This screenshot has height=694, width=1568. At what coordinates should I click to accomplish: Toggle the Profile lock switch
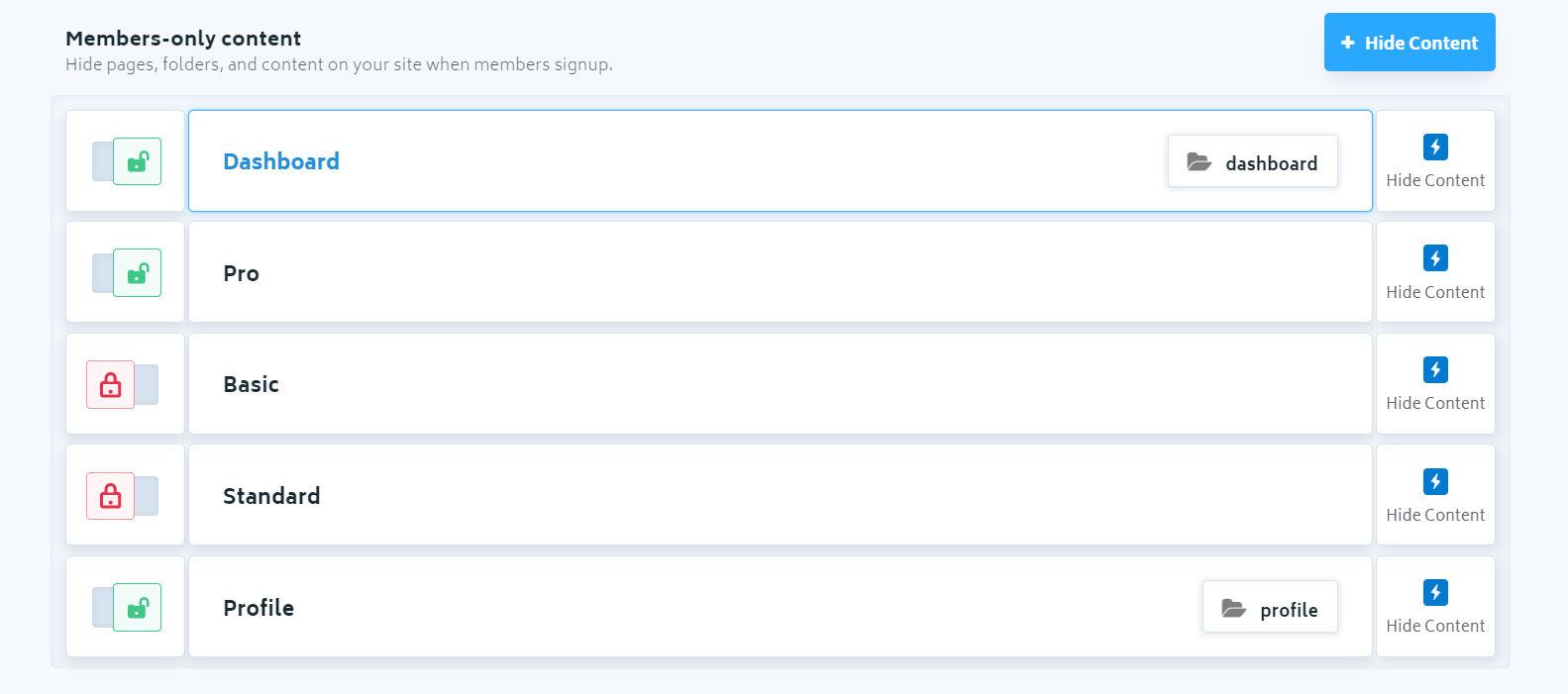click(x=127, y=608)
